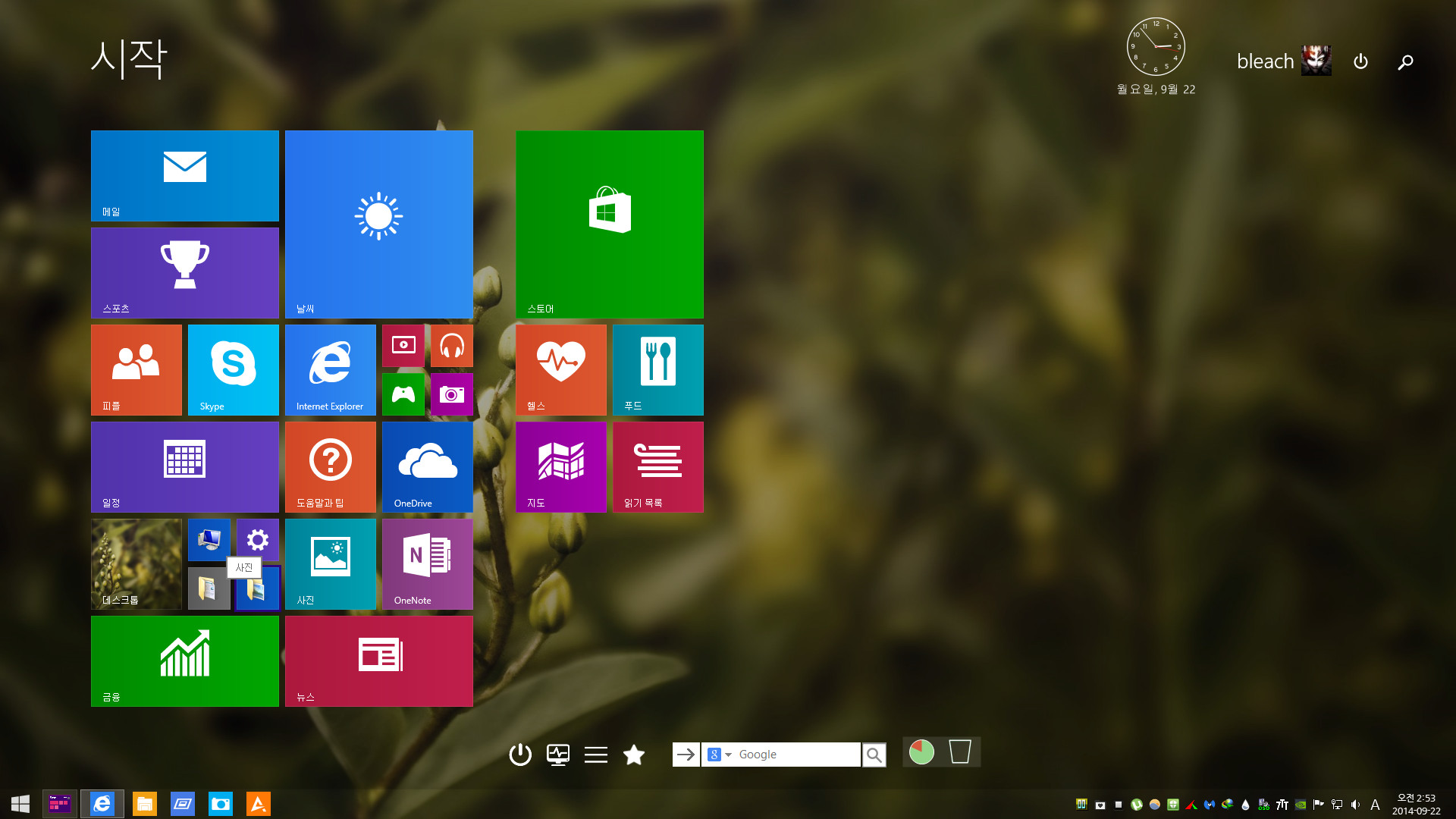Open the 푸드 (Food) tile

658,370
